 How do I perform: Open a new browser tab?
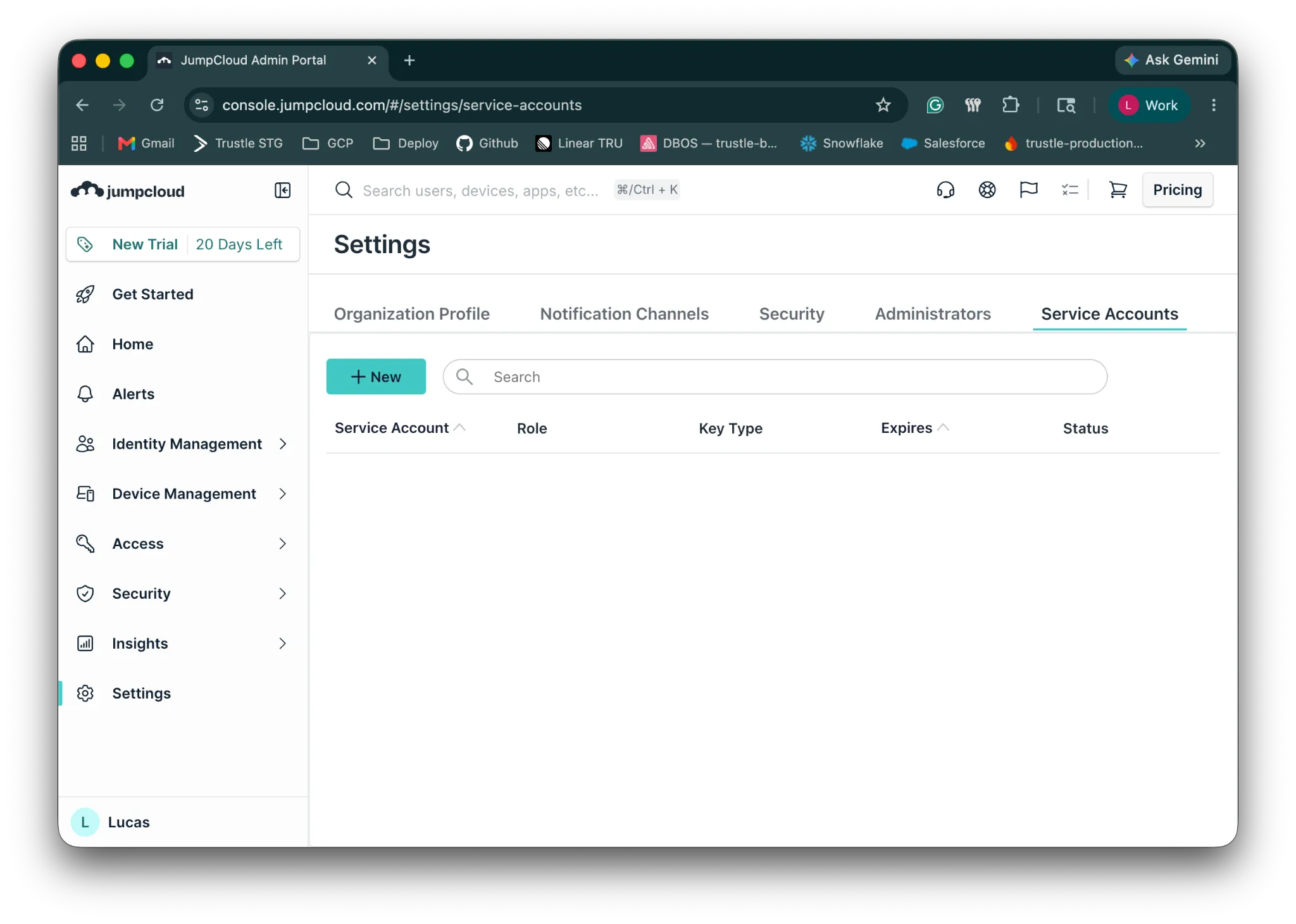click(x=409, y=60)
